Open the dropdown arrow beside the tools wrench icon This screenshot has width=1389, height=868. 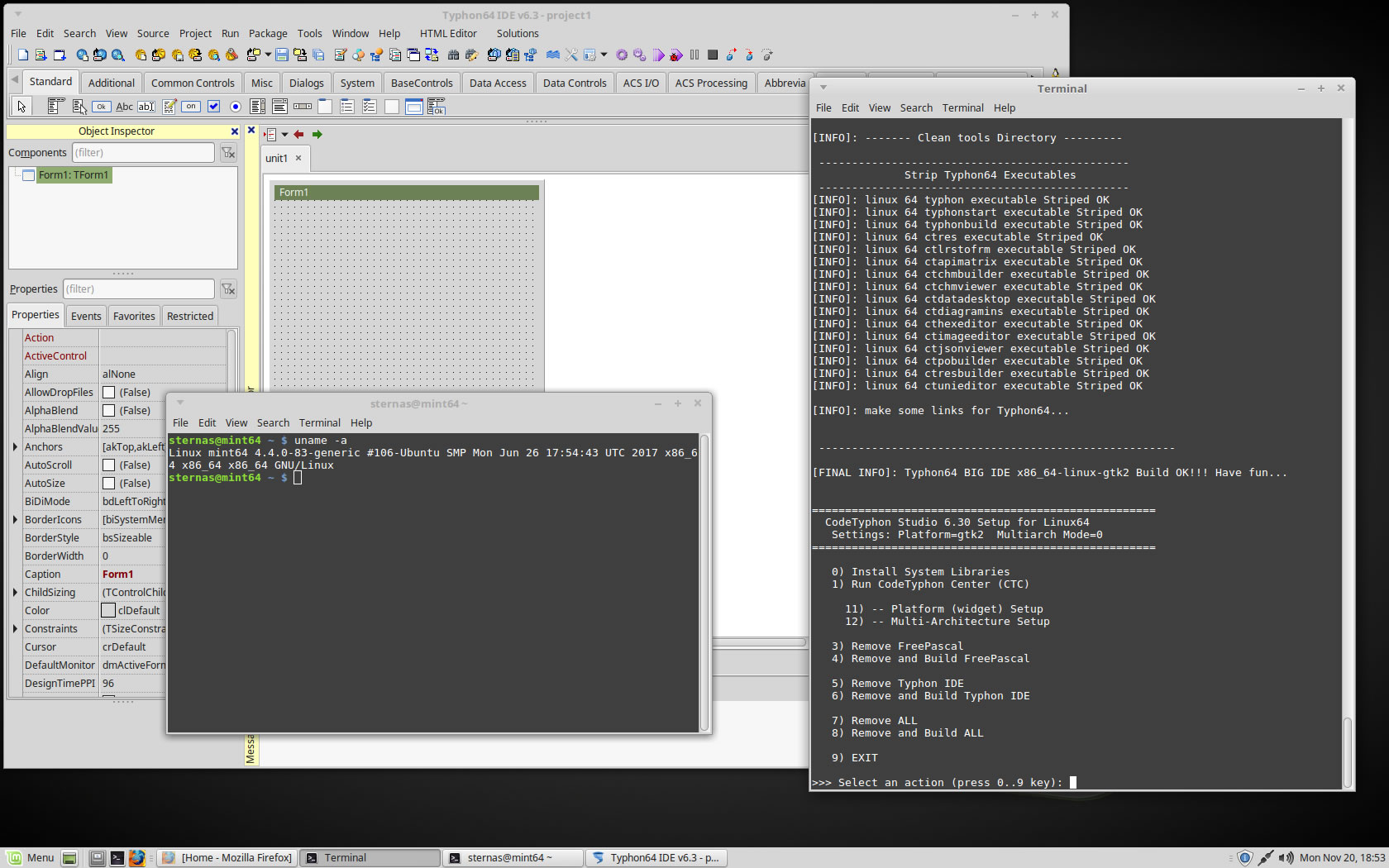click(x=604, y=55)
